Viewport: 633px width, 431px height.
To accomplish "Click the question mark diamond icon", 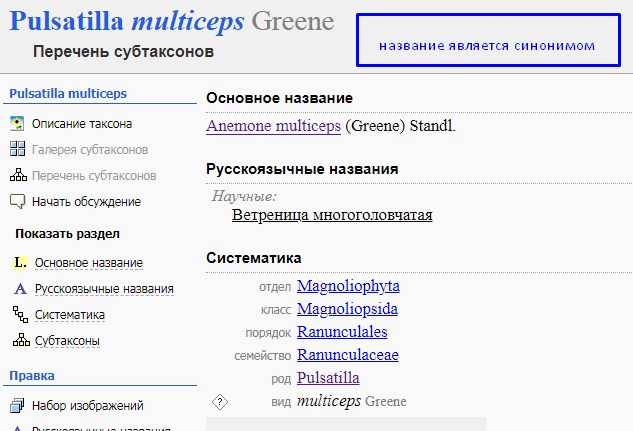I will tap(220, 402).
